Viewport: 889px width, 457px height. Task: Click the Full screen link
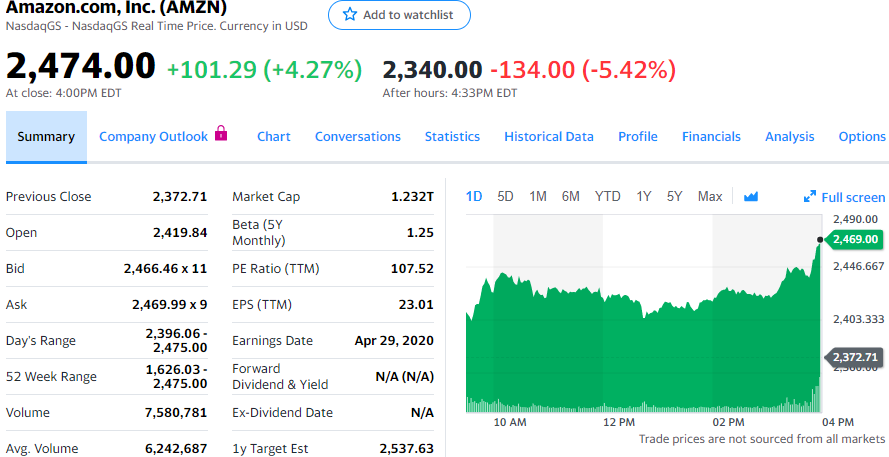click(x=853, y=198)
